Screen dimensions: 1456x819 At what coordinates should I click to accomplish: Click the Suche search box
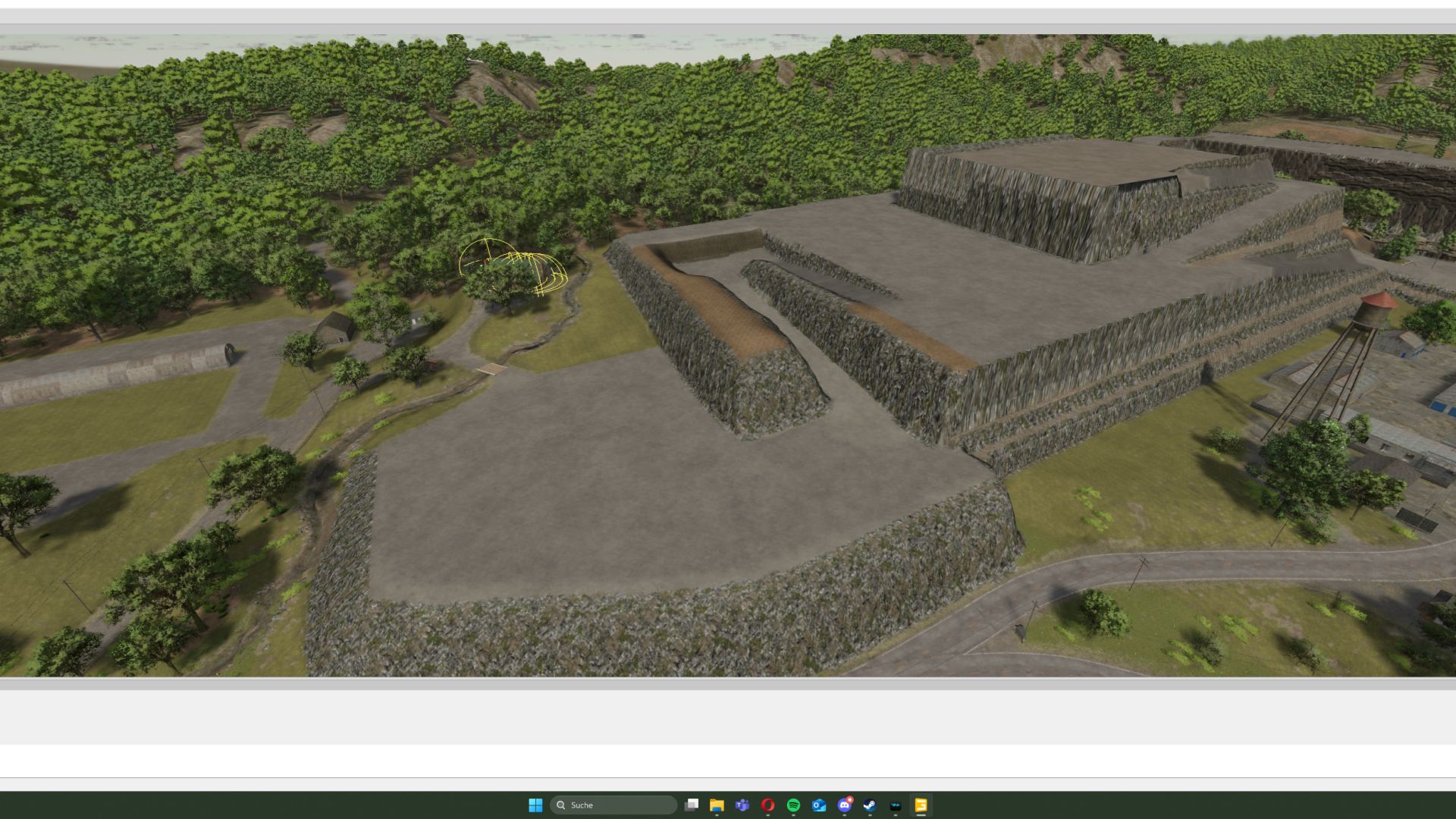tap(613, 805)
